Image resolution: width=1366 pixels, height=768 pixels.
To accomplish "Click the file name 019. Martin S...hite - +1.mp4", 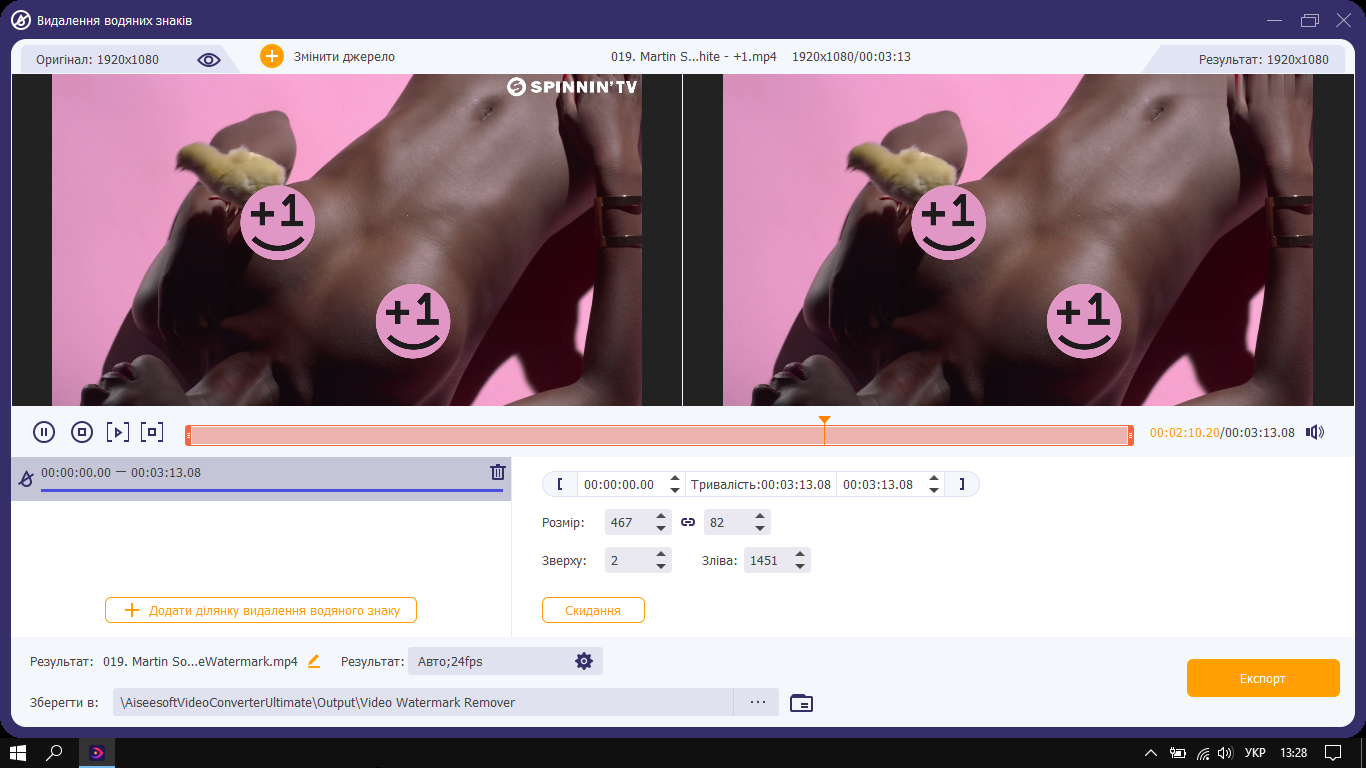I will click(694, 57).
